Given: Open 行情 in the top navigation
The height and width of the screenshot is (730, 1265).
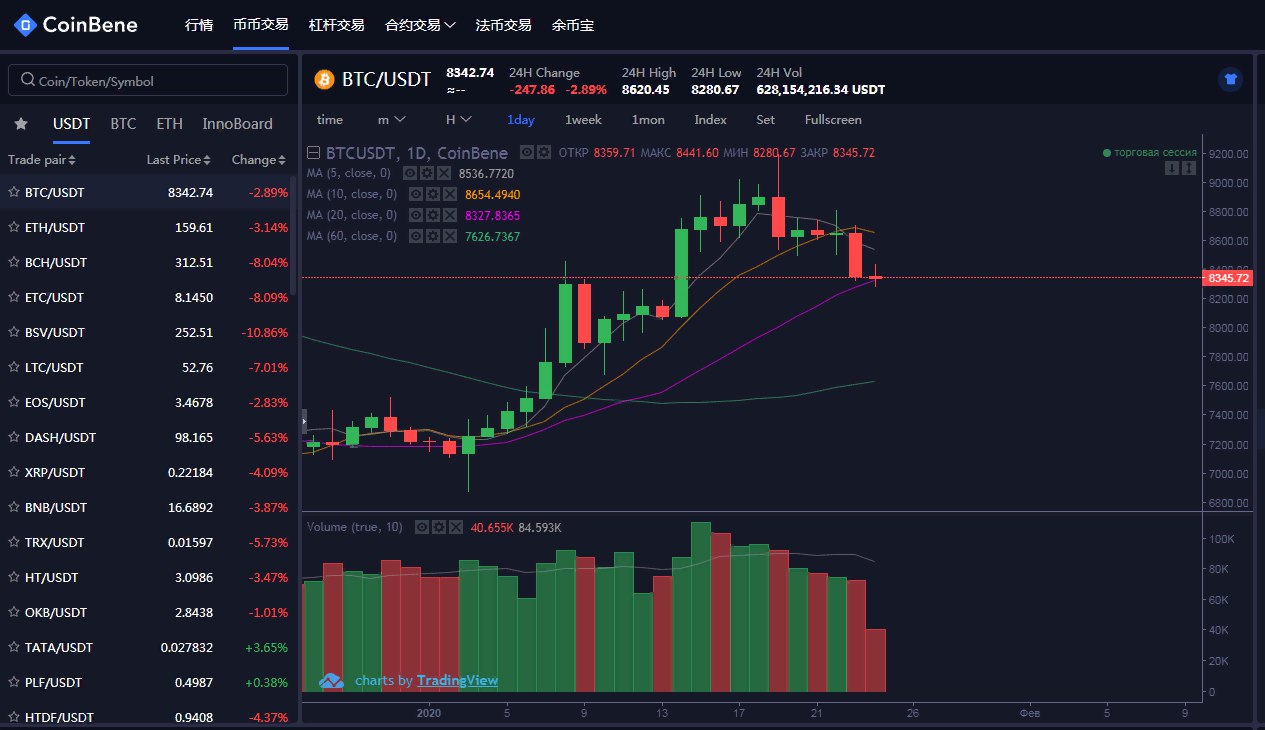Looking at the screenshot, I should click(x=199, y=25).
